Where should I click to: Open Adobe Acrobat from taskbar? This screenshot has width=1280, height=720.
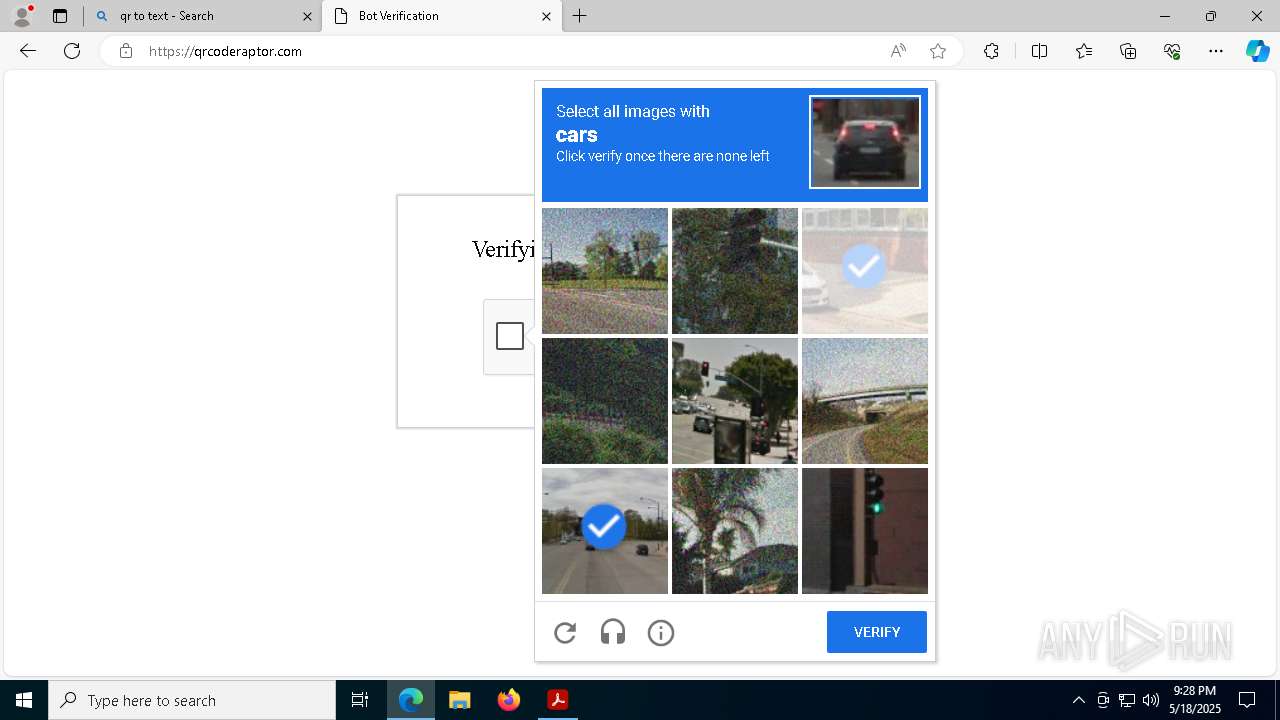click(558, 700)
